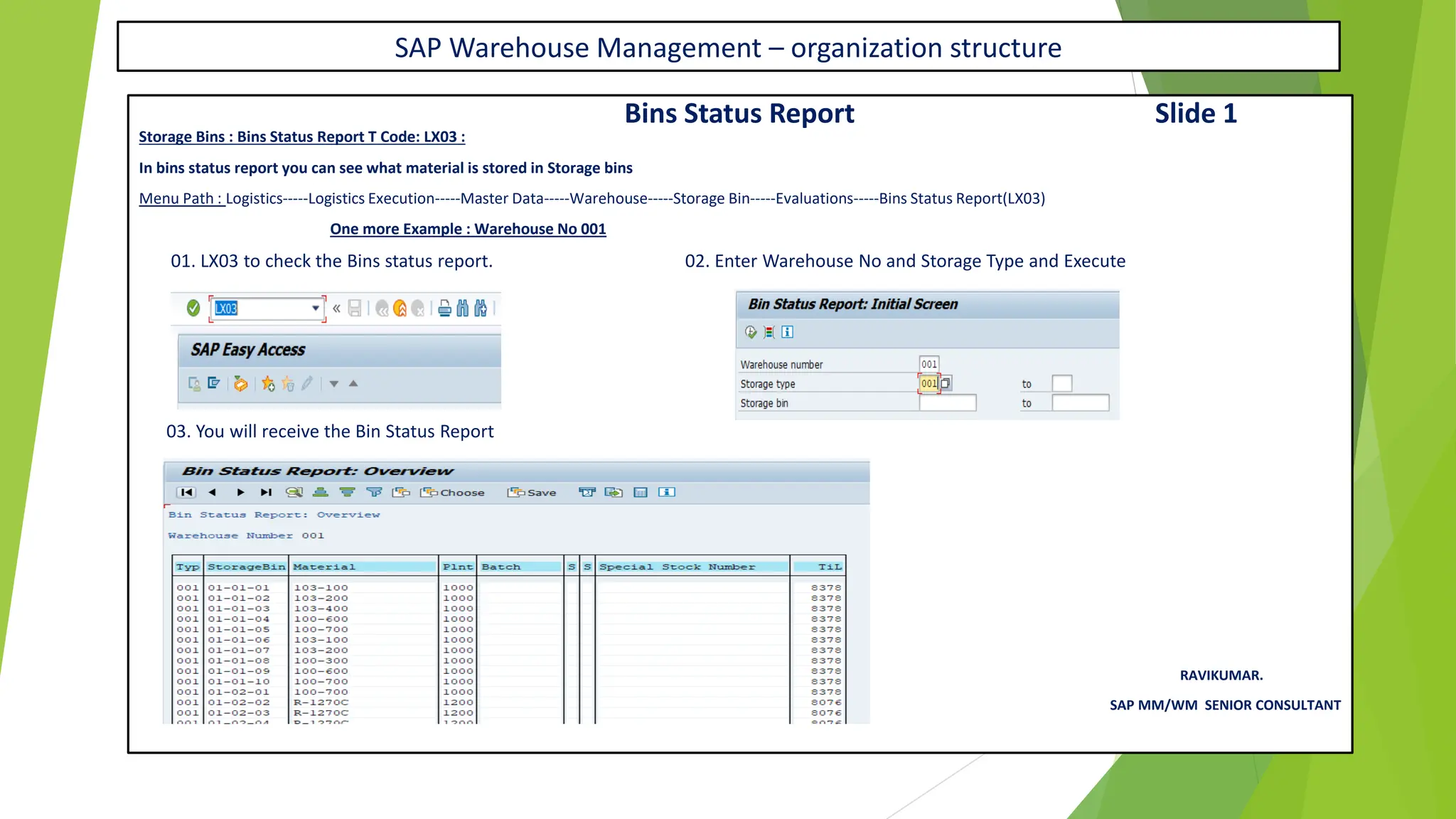Click the layout icon left of Choose
The height and width of the screenshot is (819, 1456).
(401, 492)
